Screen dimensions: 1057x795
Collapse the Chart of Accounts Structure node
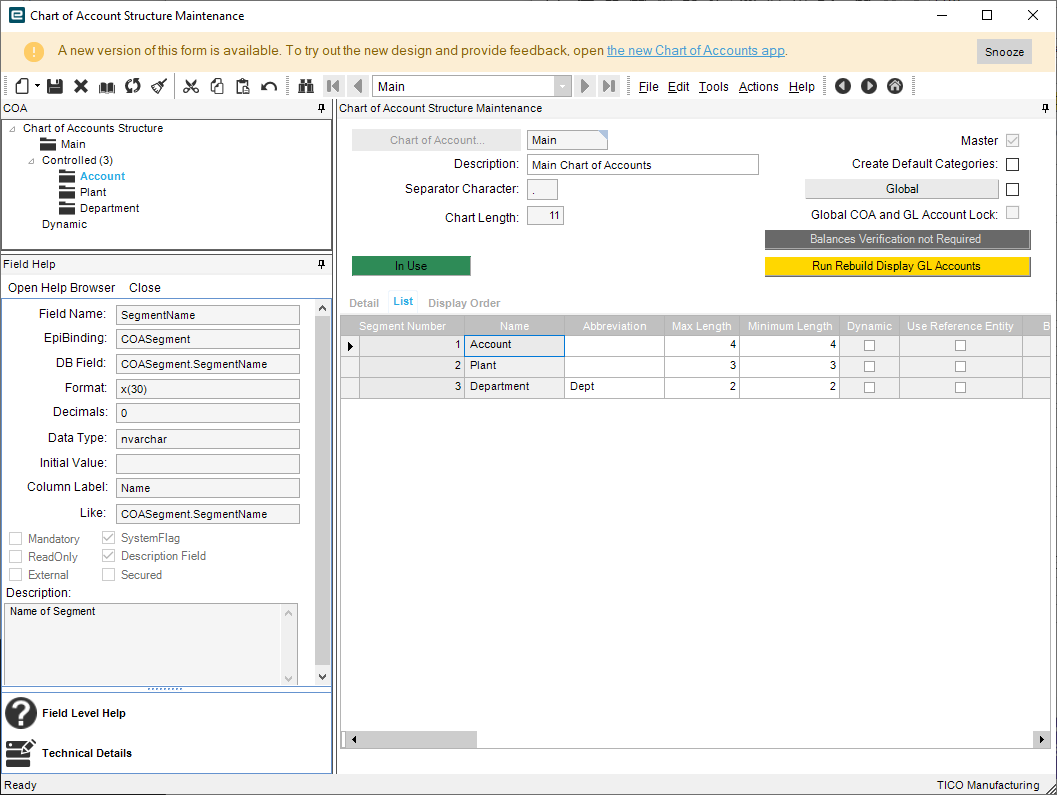point(12,128)
